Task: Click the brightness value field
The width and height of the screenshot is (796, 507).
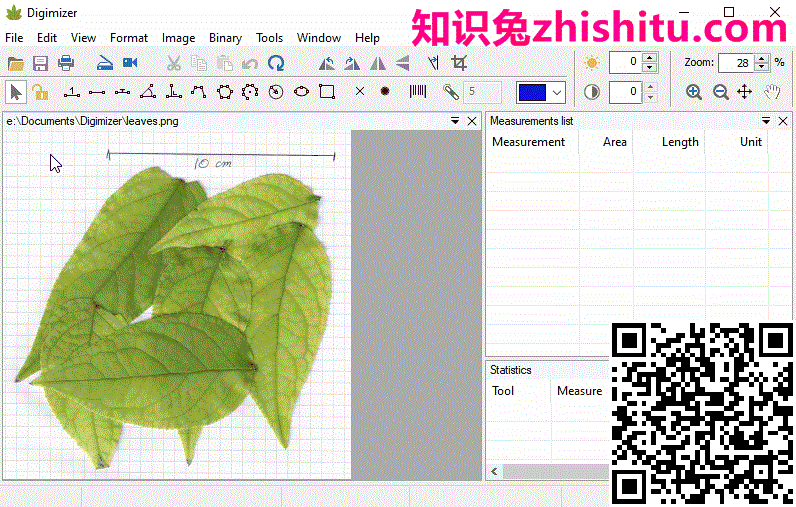Action: (x=625, y=62)
